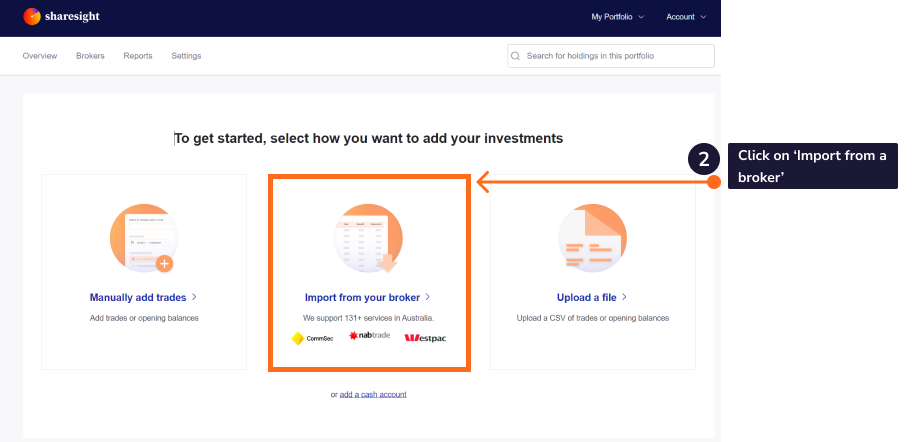Click chevron next to Manually add trades
This screenshot has height=442, width=917.
[194, 297]
